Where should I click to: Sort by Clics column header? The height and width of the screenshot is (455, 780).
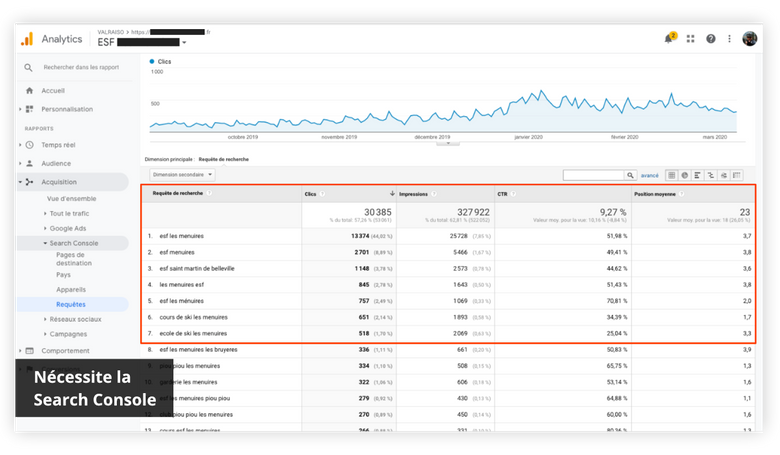[310, 194]
